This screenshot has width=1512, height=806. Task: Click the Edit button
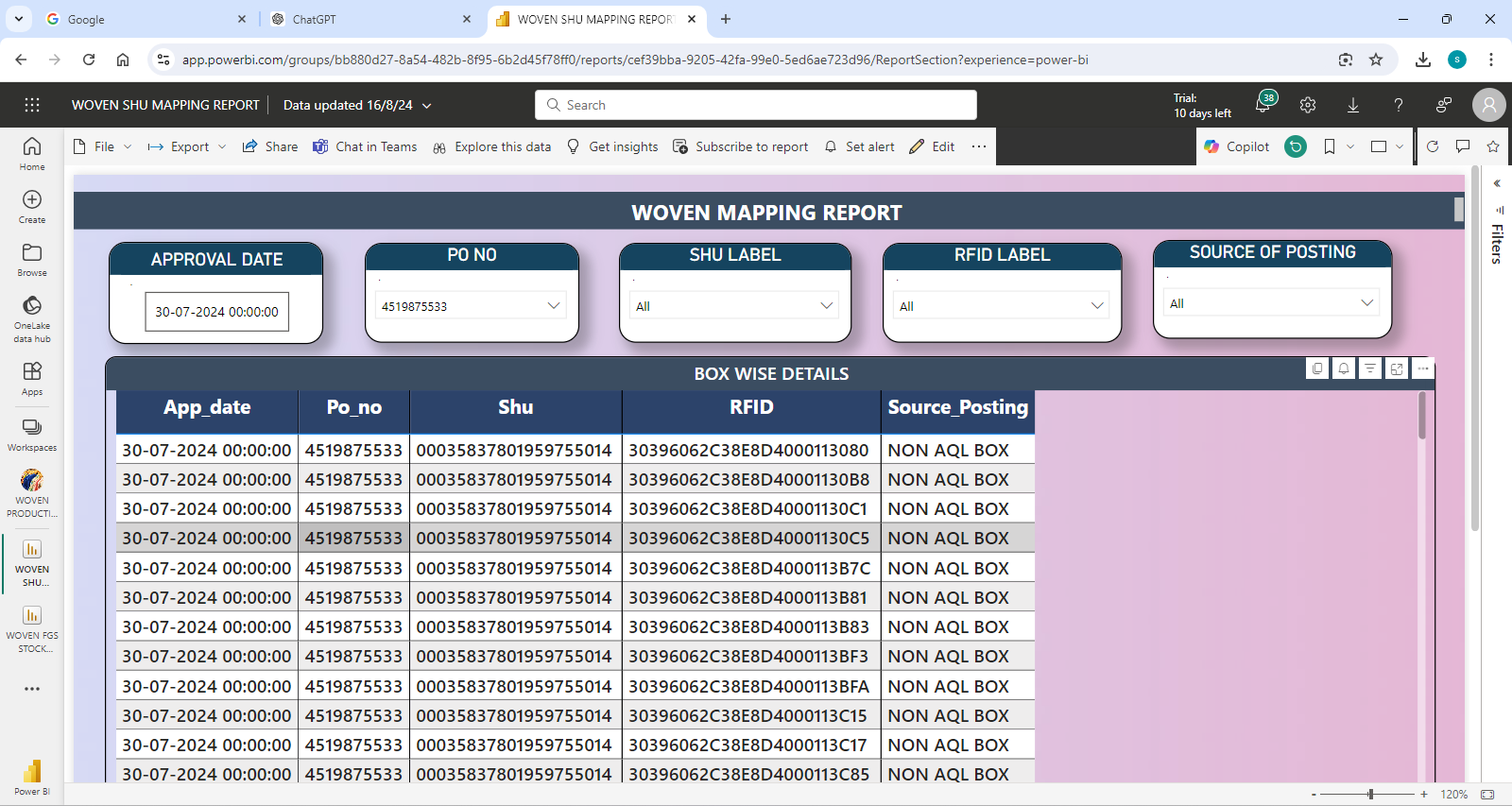[933, 146]
